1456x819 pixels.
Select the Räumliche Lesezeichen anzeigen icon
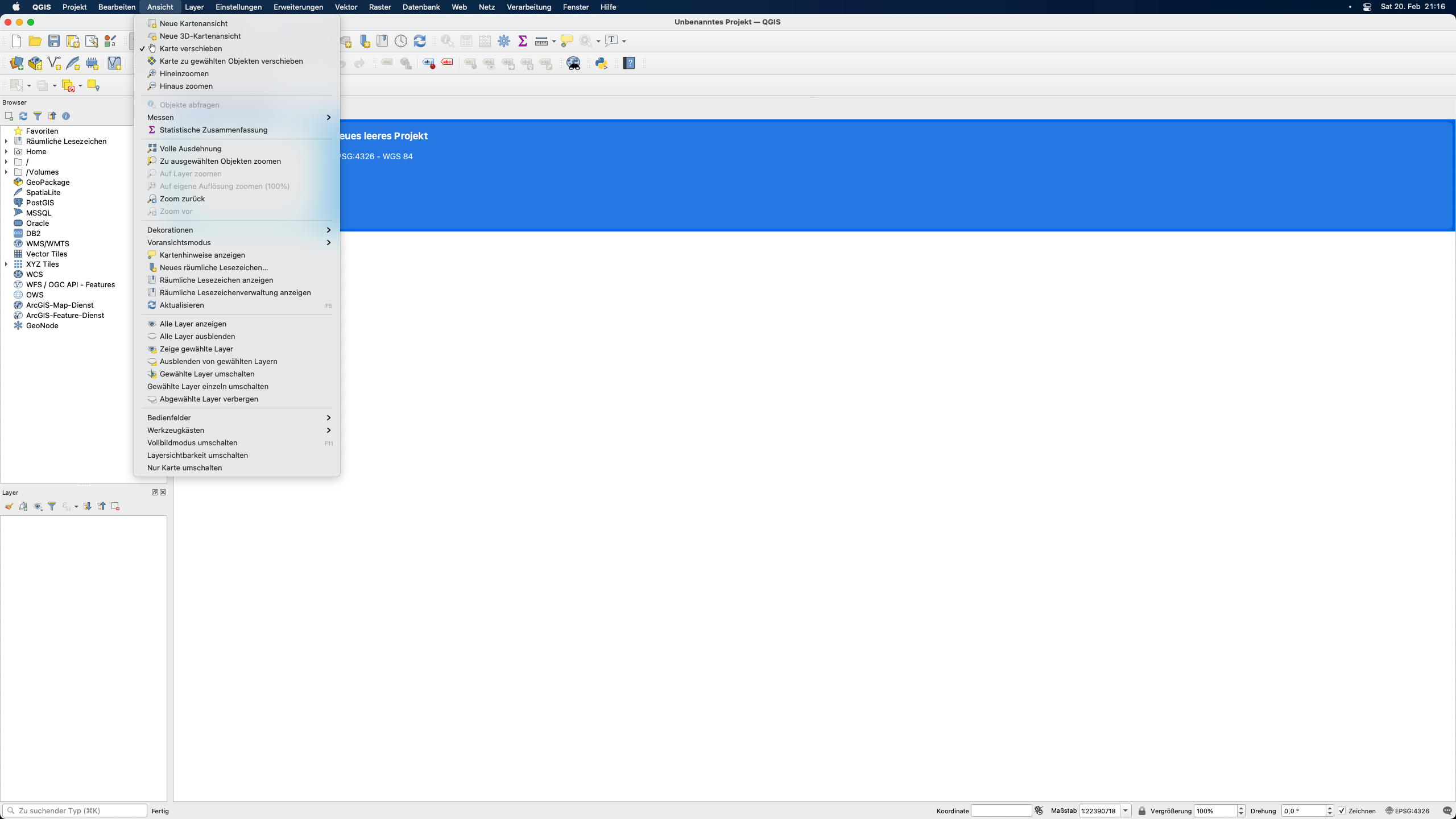pyautogui.click(x=151, y=280)
